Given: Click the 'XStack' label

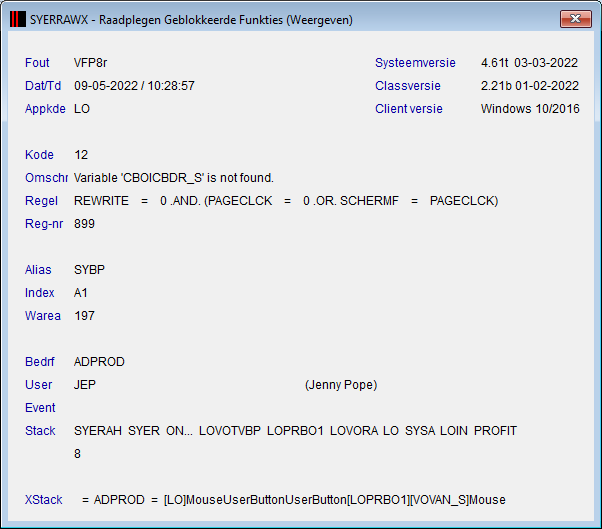Looking at the screenshot, I should click(44, 500).
